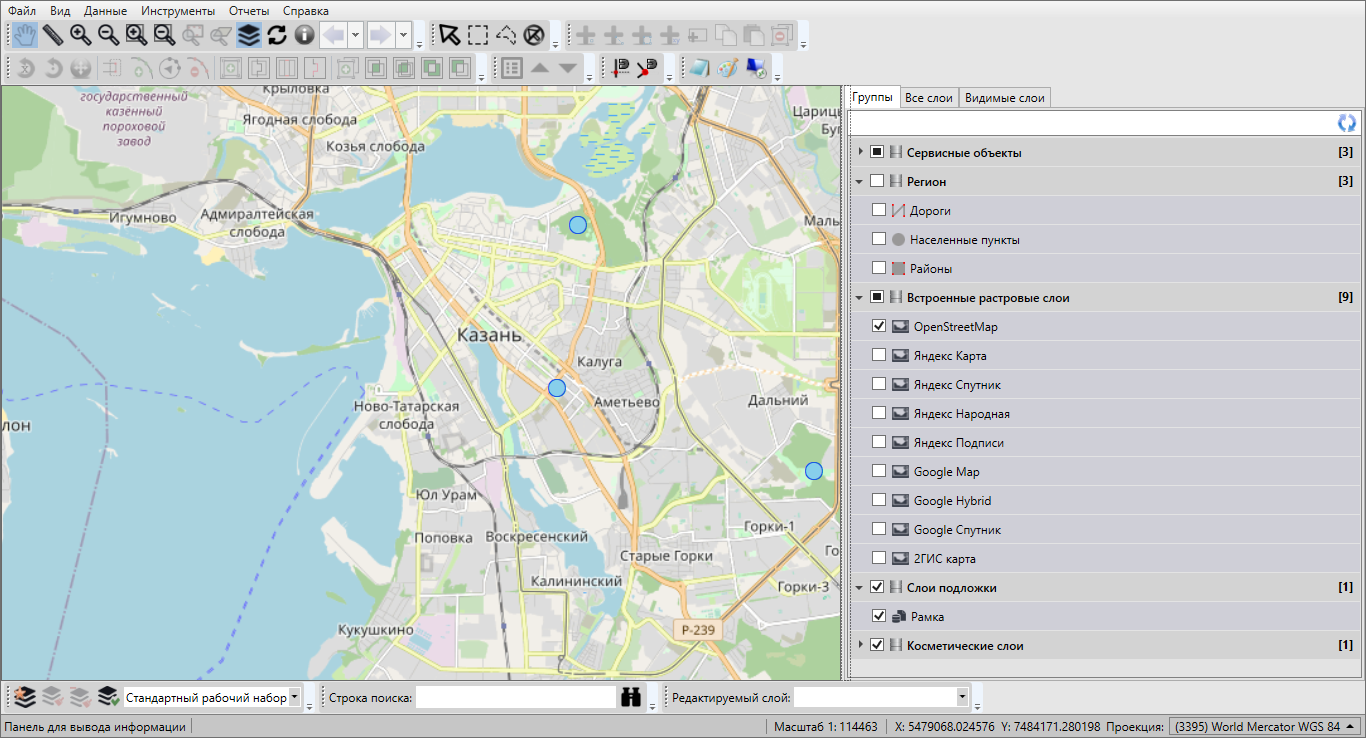
Task: Click the round information icon
Action: click(304, 35)
